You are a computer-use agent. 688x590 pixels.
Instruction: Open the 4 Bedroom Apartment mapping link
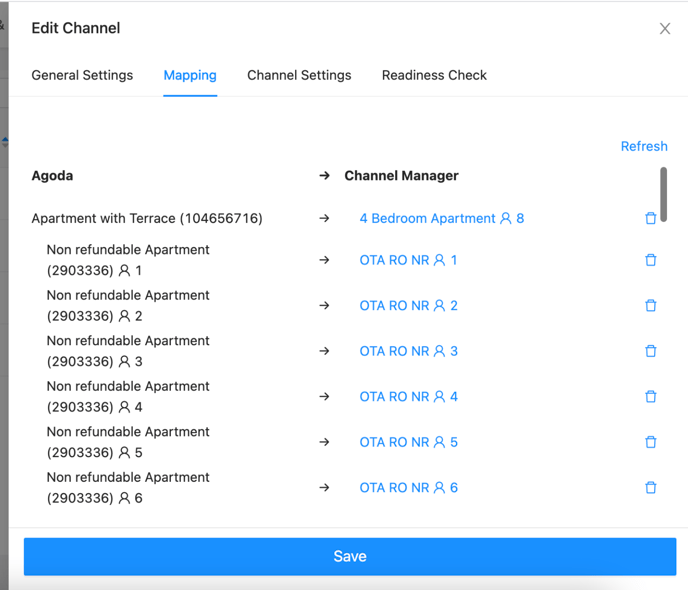point(442,218)
